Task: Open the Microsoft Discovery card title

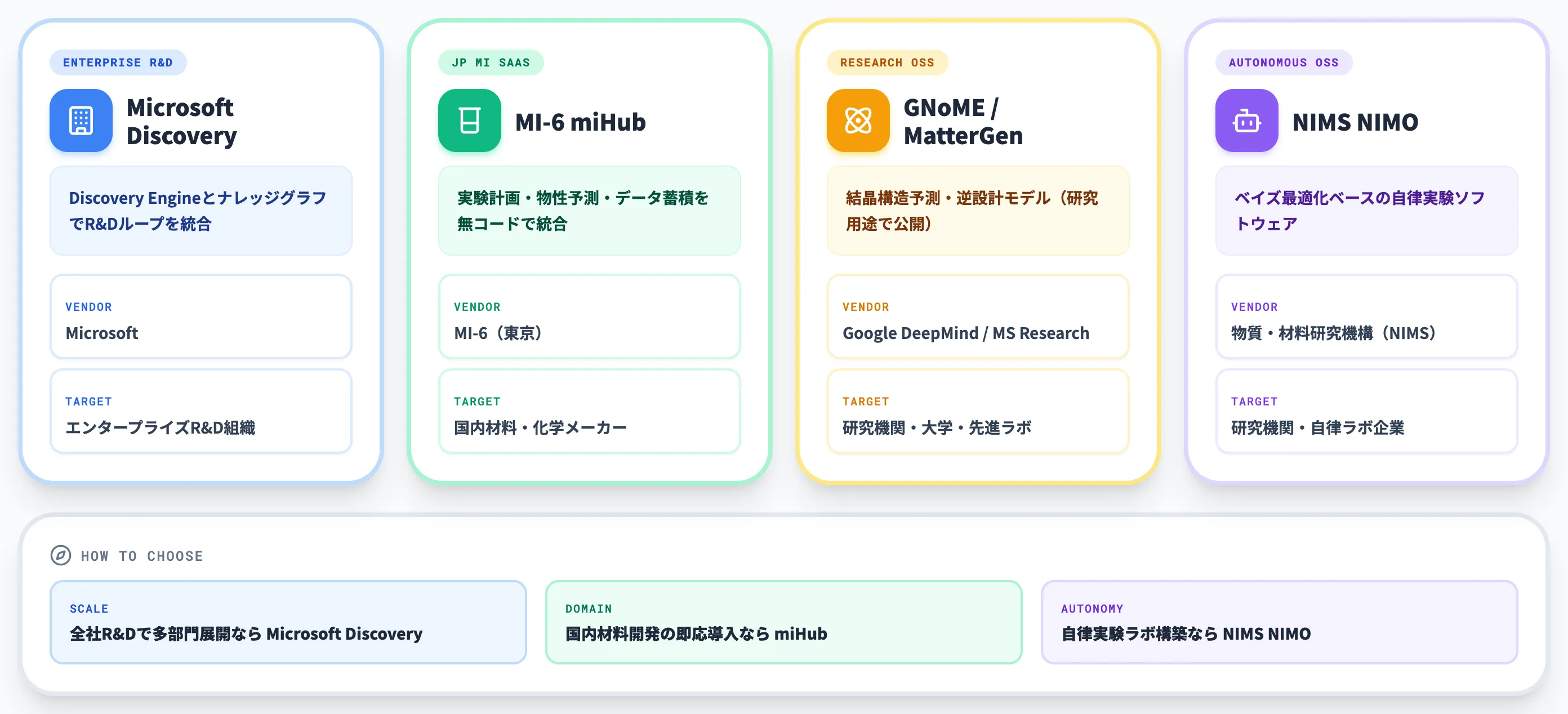Action: coord(181,121)
